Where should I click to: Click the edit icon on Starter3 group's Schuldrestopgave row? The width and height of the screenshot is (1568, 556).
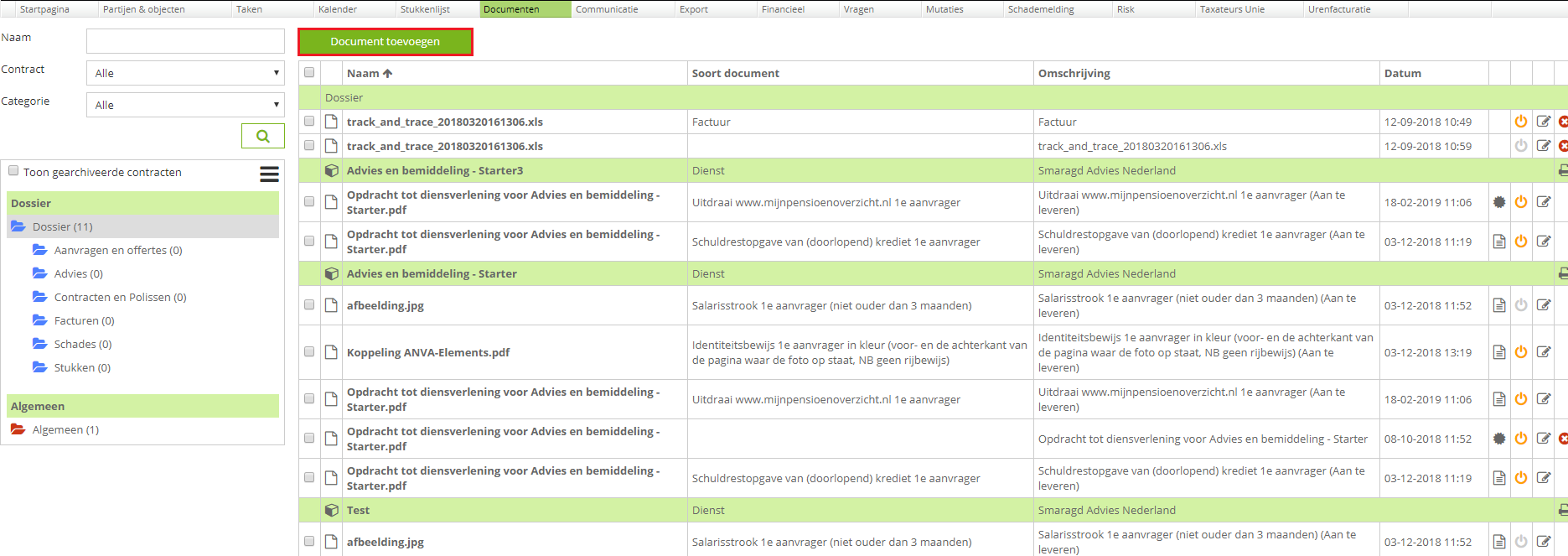coord(1544,242)
